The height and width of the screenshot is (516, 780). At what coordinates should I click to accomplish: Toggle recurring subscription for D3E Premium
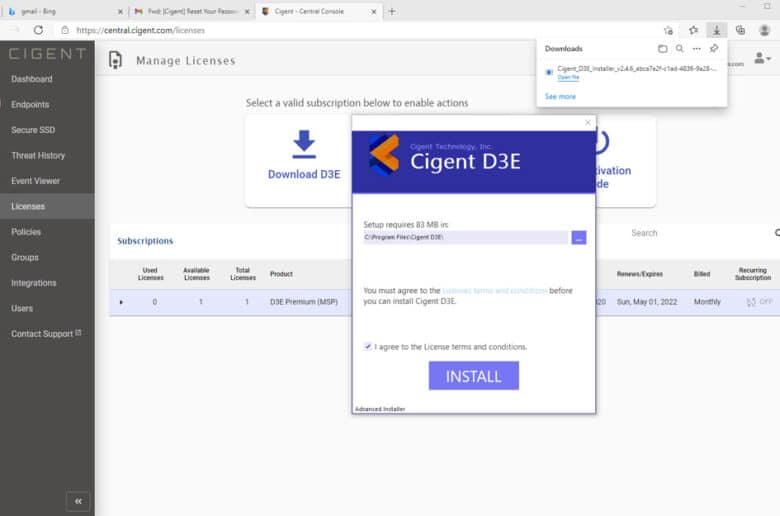(759, 302)
